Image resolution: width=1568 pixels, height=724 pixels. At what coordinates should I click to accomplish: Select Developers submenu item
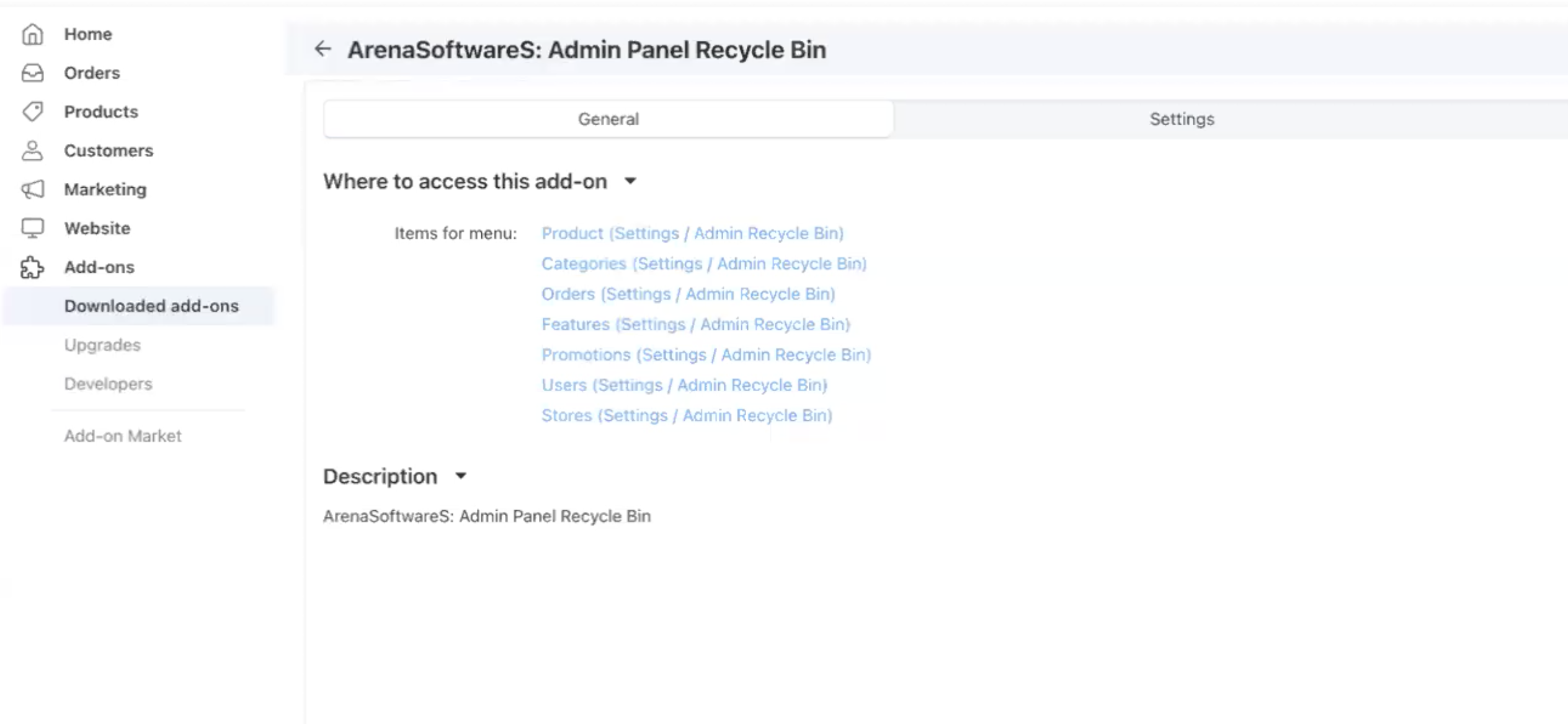click(108, 384)
